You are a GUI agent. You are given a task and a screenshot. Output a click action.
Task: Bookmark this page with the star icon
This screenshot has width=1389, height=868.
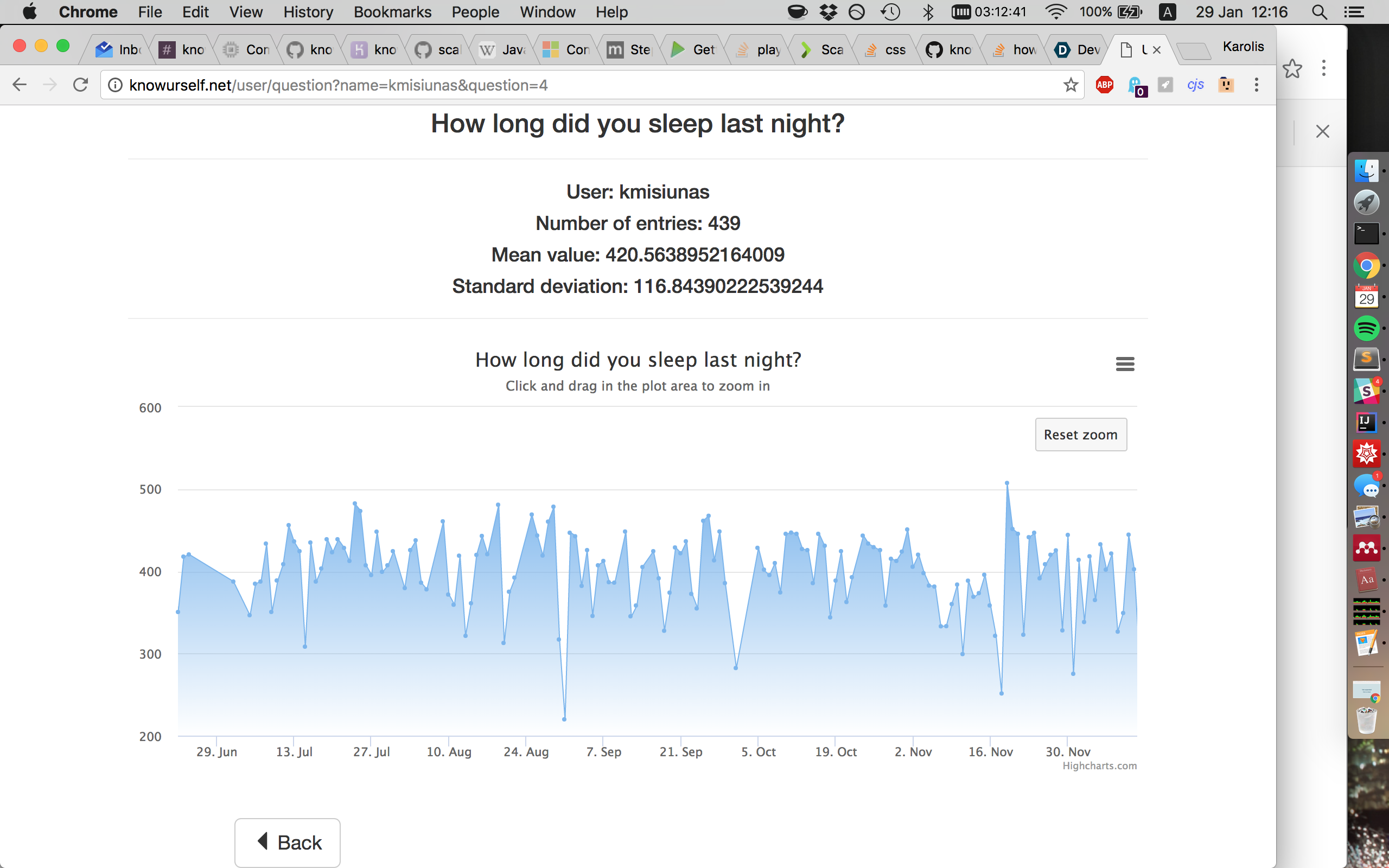[1071, 85]
